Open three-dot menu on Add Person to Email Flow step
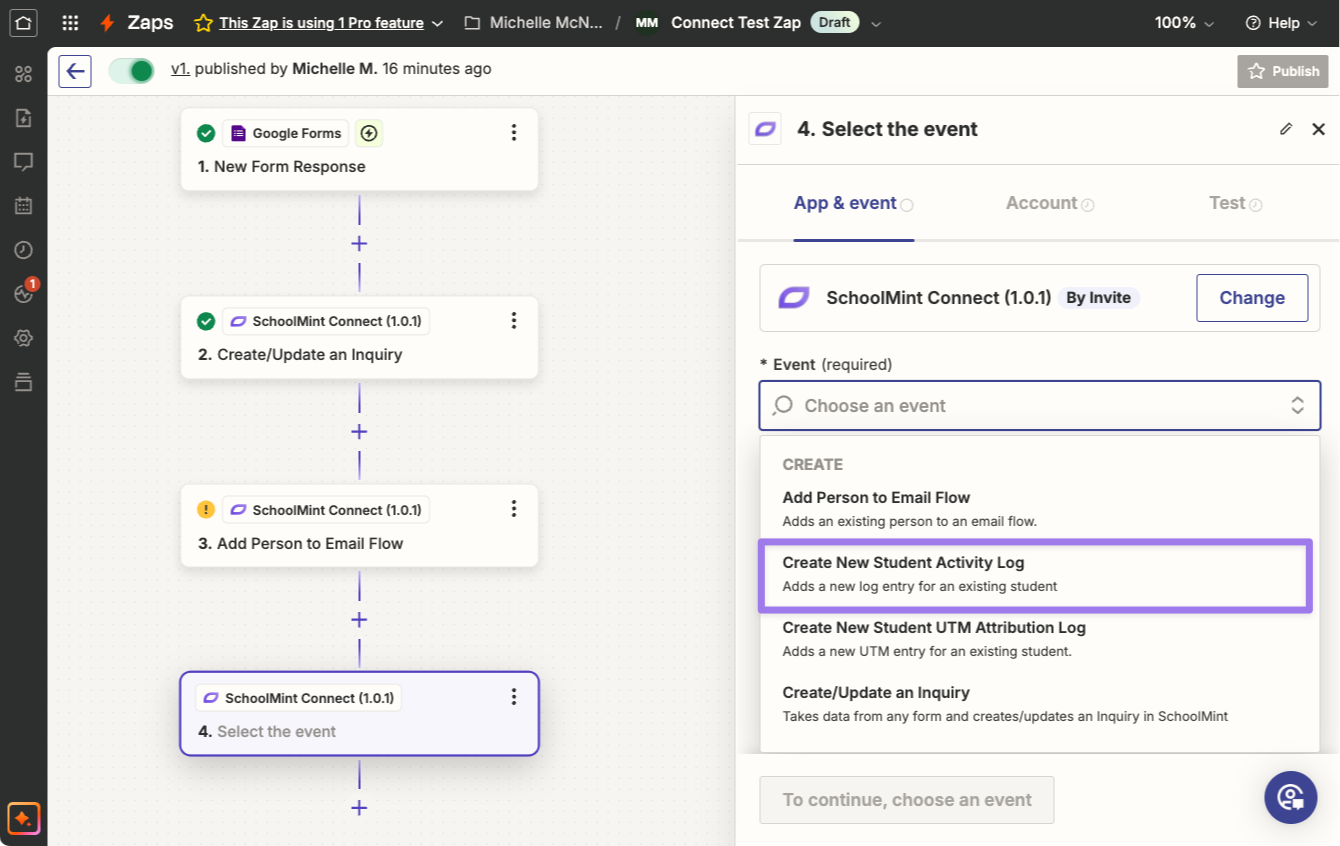Viewport: 1340px width, 846px height. coord(514,509)
